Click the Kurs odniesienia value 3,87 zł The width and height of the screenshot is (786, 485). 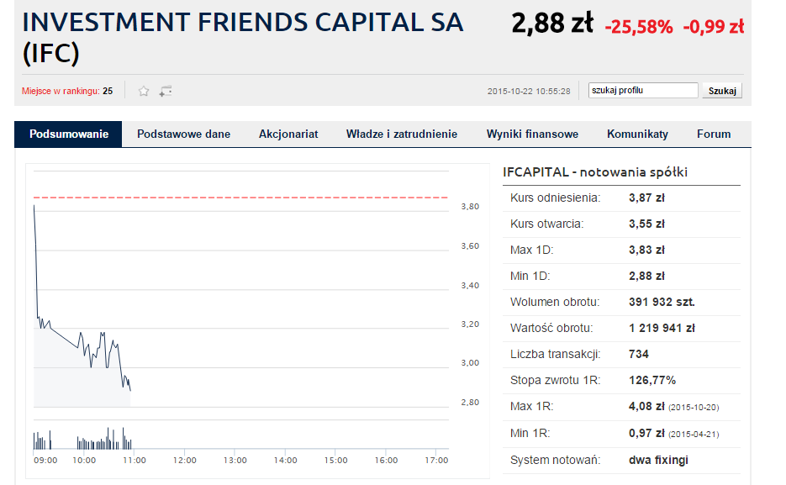coord(647,198)
